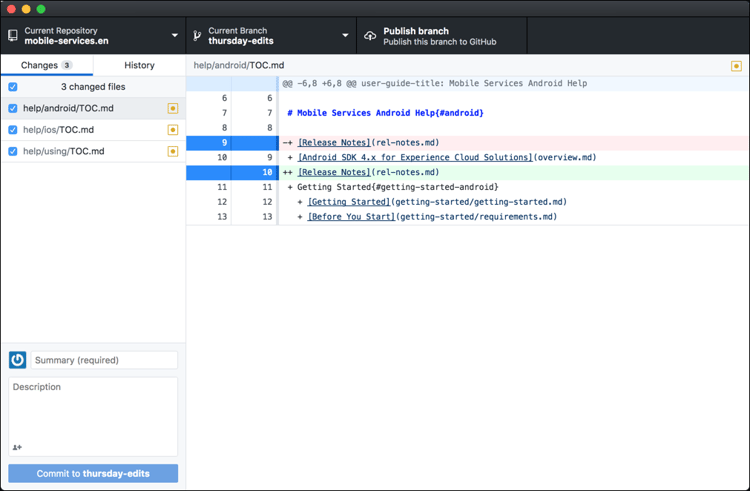Screen dimensions: 750x491
Task: Toggle selection of added line 10 in gutter
Action: click(x=232, y=172)
